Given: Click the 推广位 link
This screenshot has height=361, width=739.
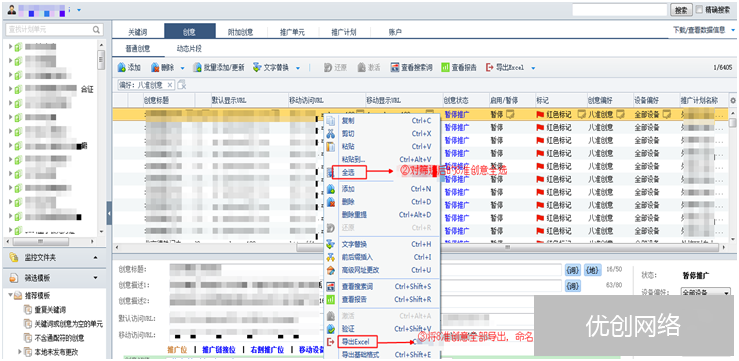Looking at the screenshot, I should (177, 350).
